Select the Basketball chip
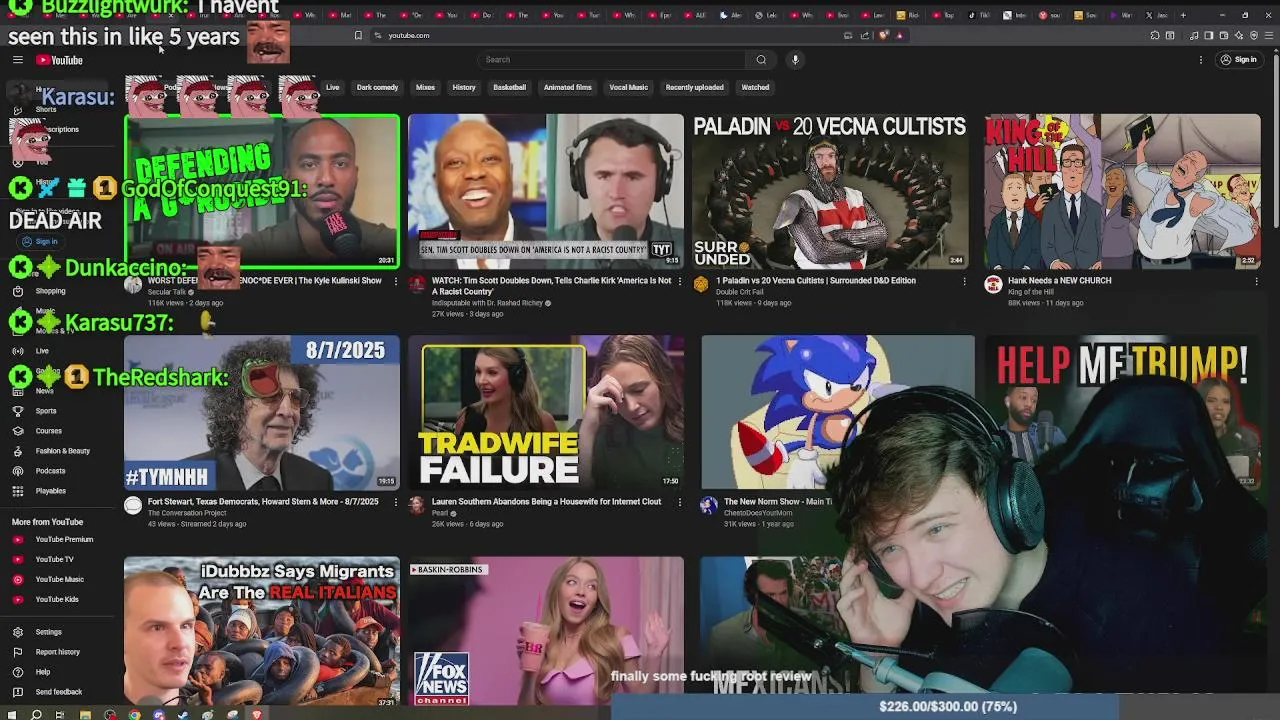Viewport: 1280px width, 720px height. coord(509,87)
